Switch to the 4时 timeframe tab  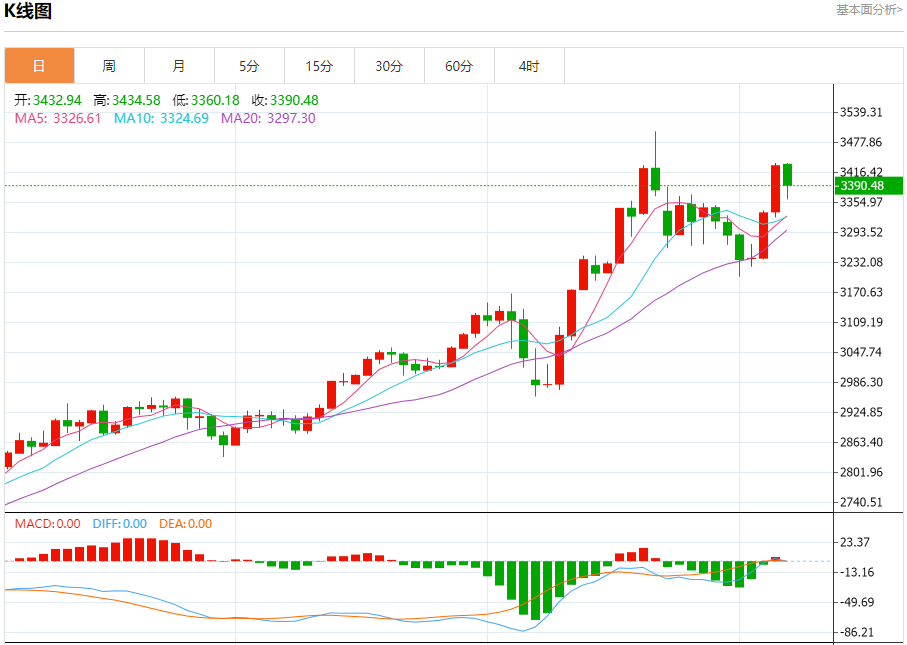point(529,66)
